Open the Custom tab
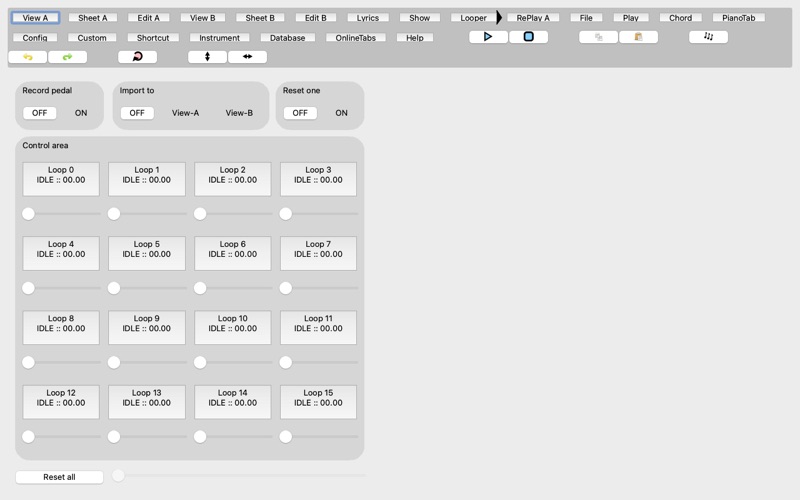 (x=92, y=38)
